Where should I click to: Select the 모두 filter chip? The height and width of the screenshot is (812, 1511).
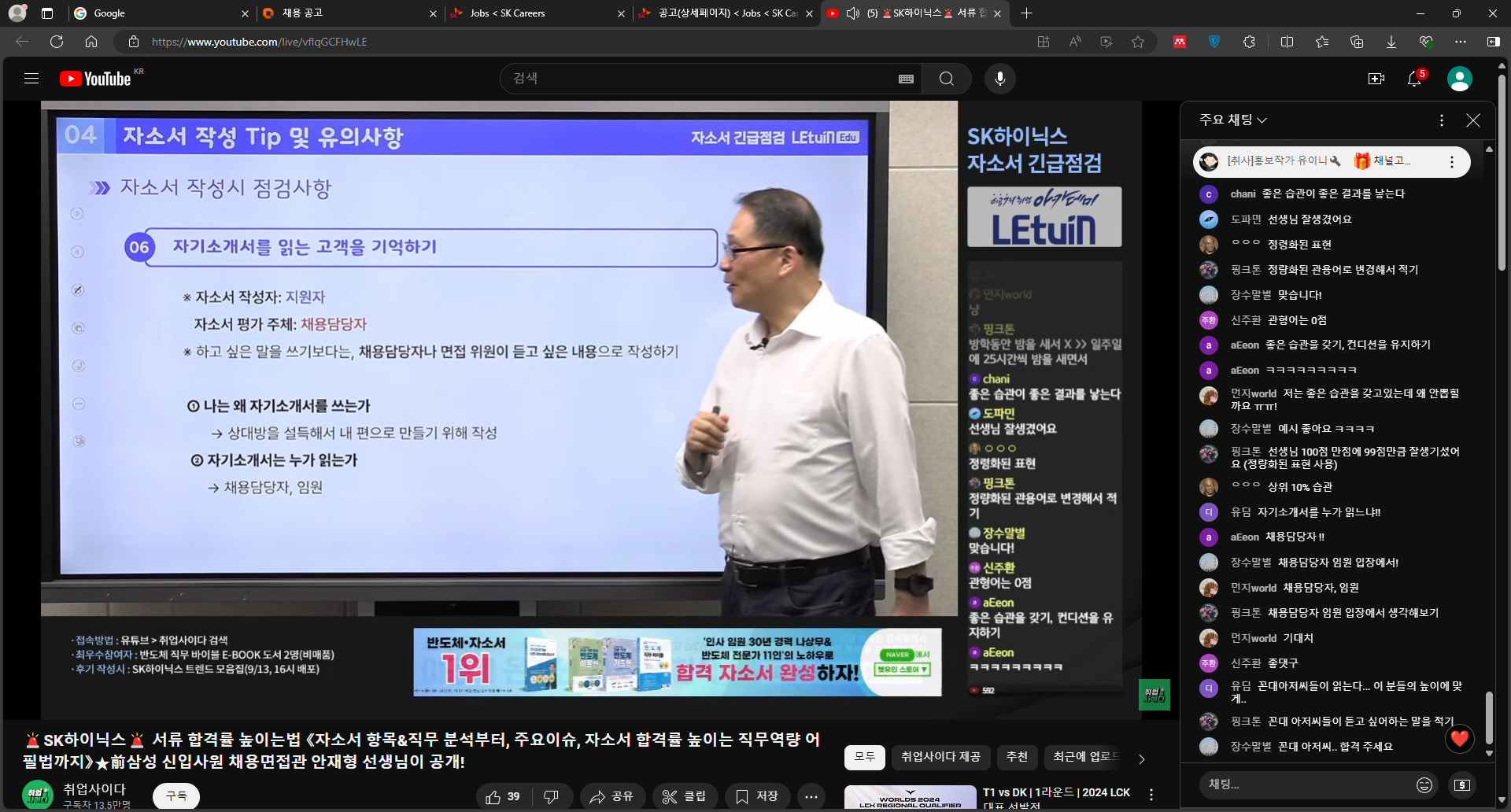(x=865, y=757)
